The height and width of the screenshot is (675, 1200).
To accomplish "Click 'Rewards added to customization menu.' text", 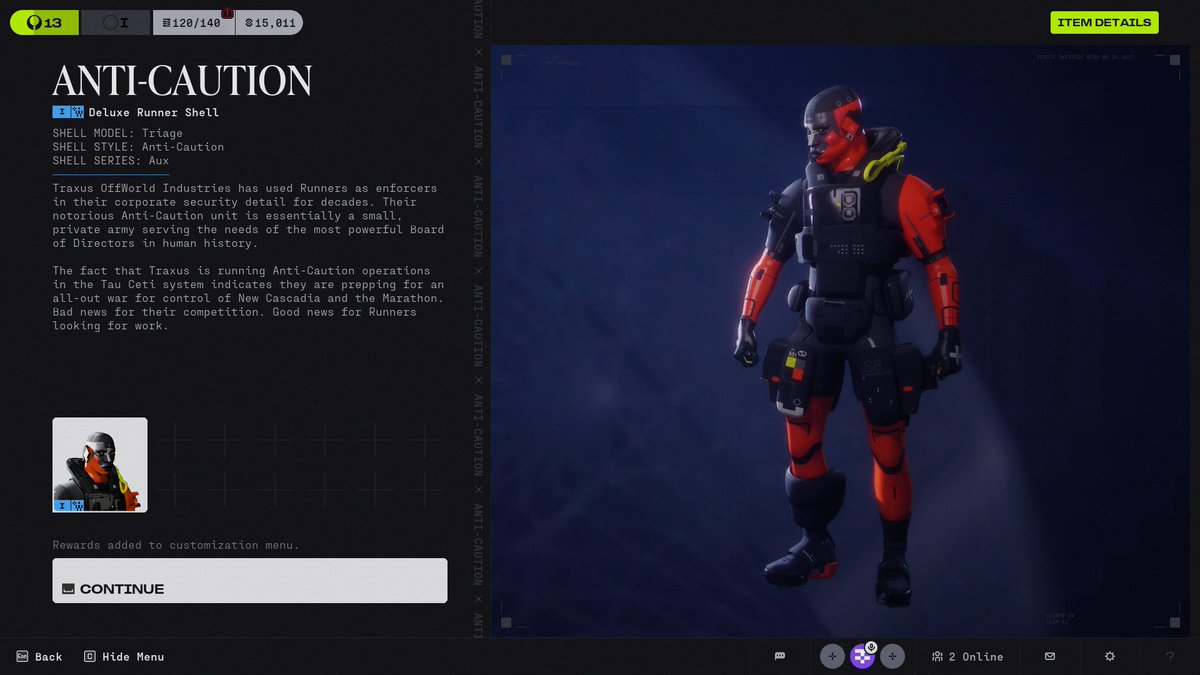I will [x=176, y=545].
